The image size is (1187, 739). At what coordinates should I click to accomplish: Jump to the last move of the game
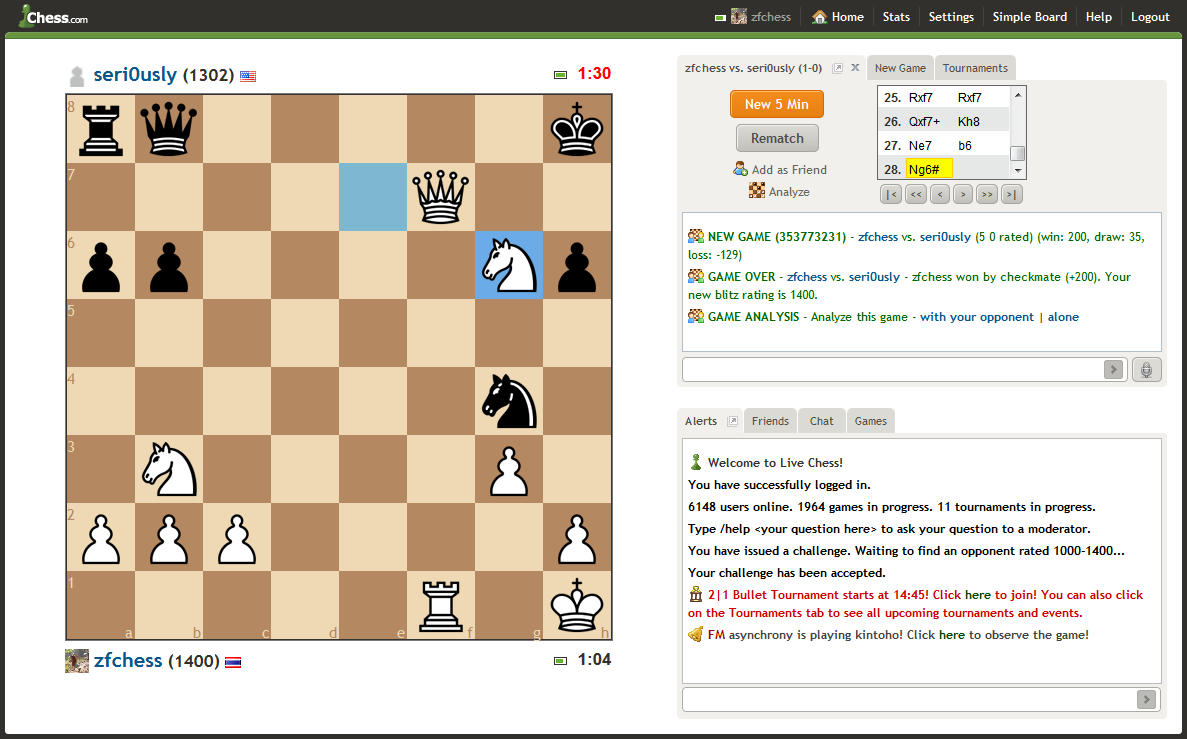click(x=1011, y=195)
